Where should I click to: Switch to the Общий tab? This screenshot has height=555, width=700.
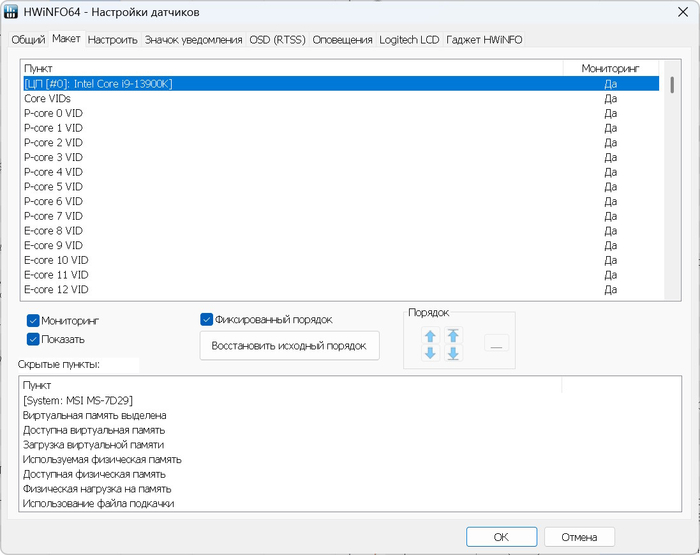coord(28,40)
